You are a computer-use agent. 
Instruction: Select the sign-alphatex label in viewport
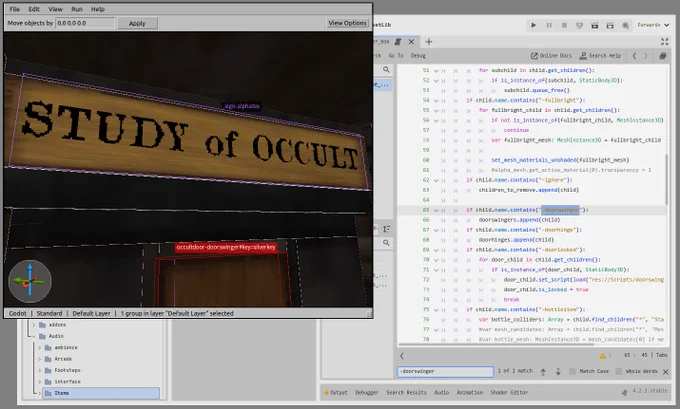point(242,106)
